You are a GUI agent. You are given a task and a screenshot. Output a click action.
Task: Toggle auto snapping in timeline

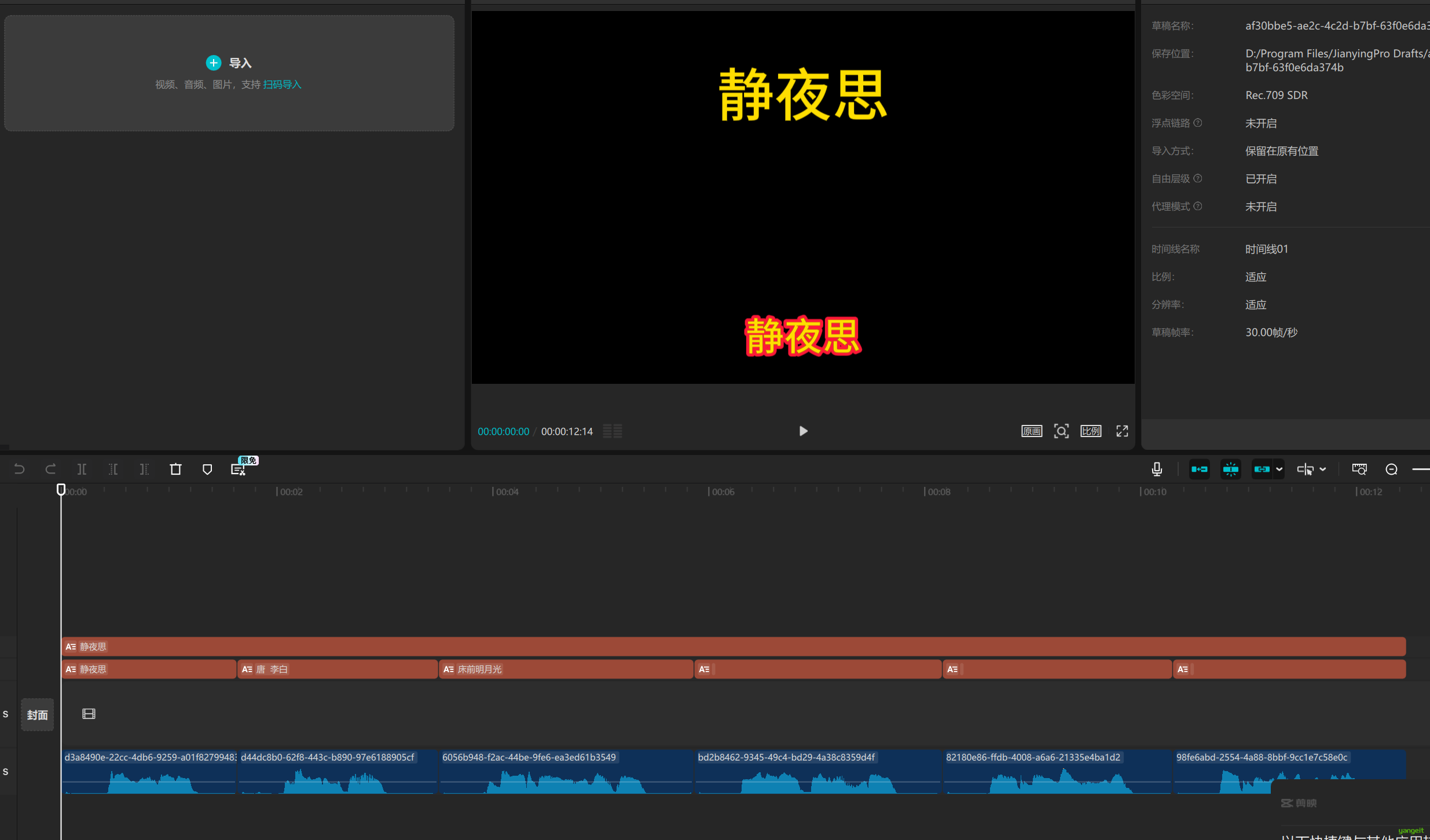1230,469
